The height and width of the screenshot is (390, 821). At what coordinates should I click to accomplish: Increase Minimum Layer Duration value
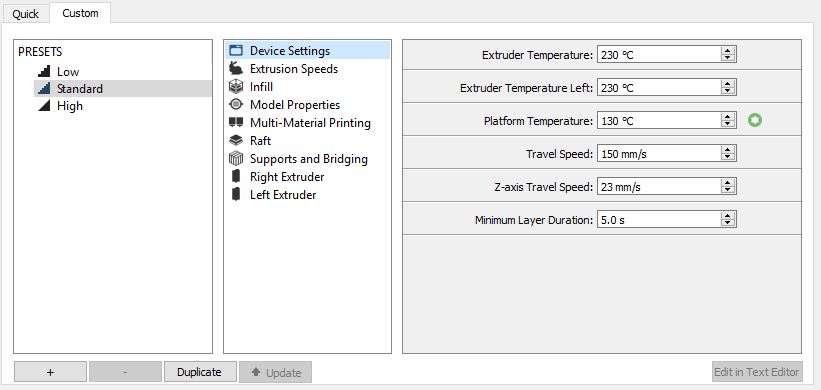[x=728, y=216]
